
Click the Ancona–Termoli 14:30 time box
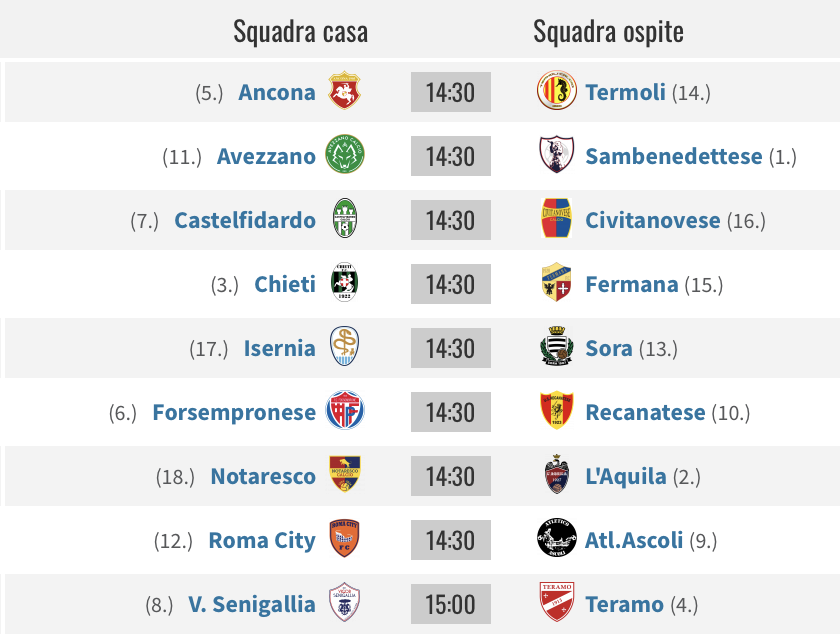451,92
